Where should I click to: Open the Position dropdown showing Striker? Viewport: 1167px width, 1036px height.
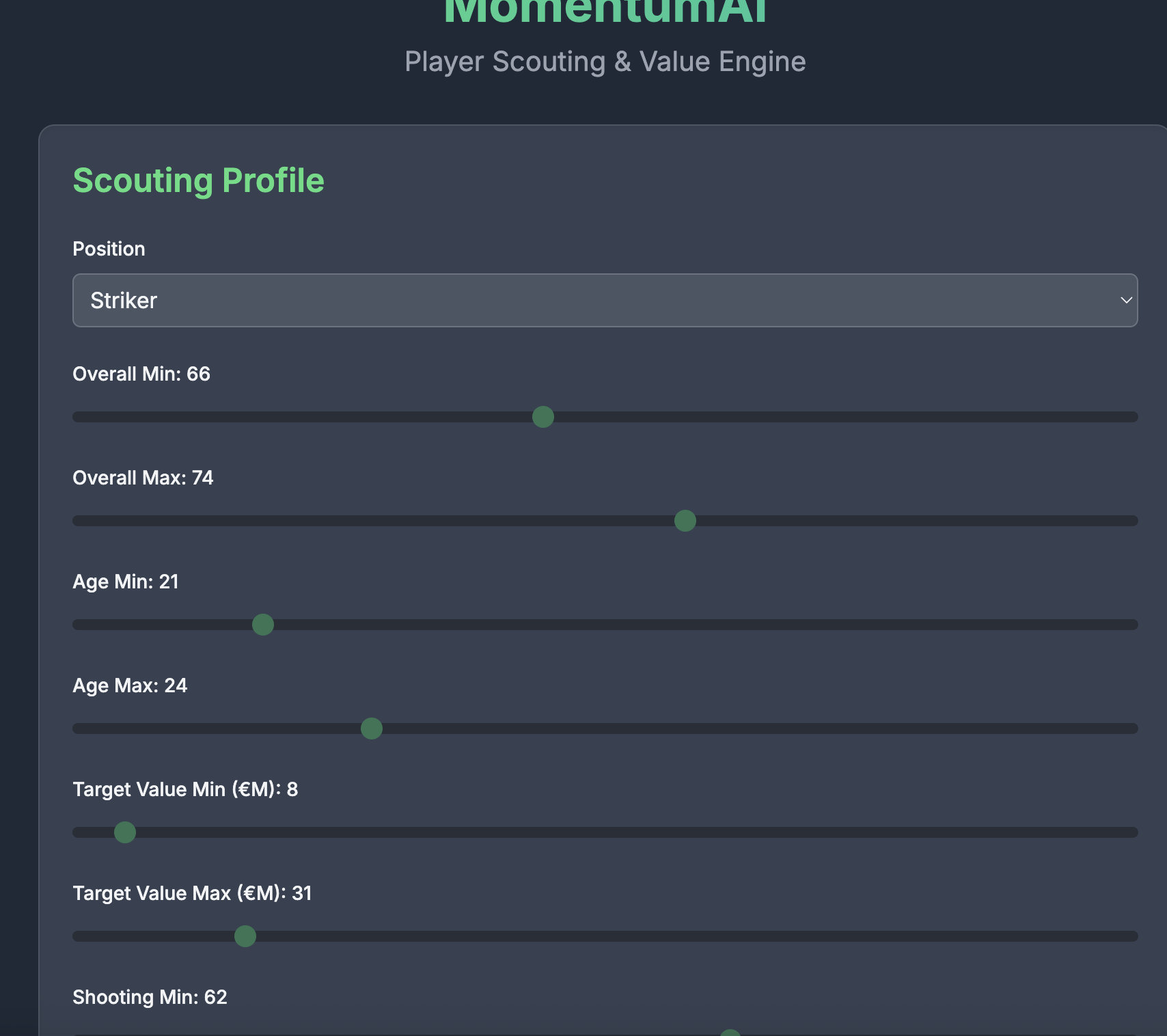pyautogui.click(x=604, y=301)
